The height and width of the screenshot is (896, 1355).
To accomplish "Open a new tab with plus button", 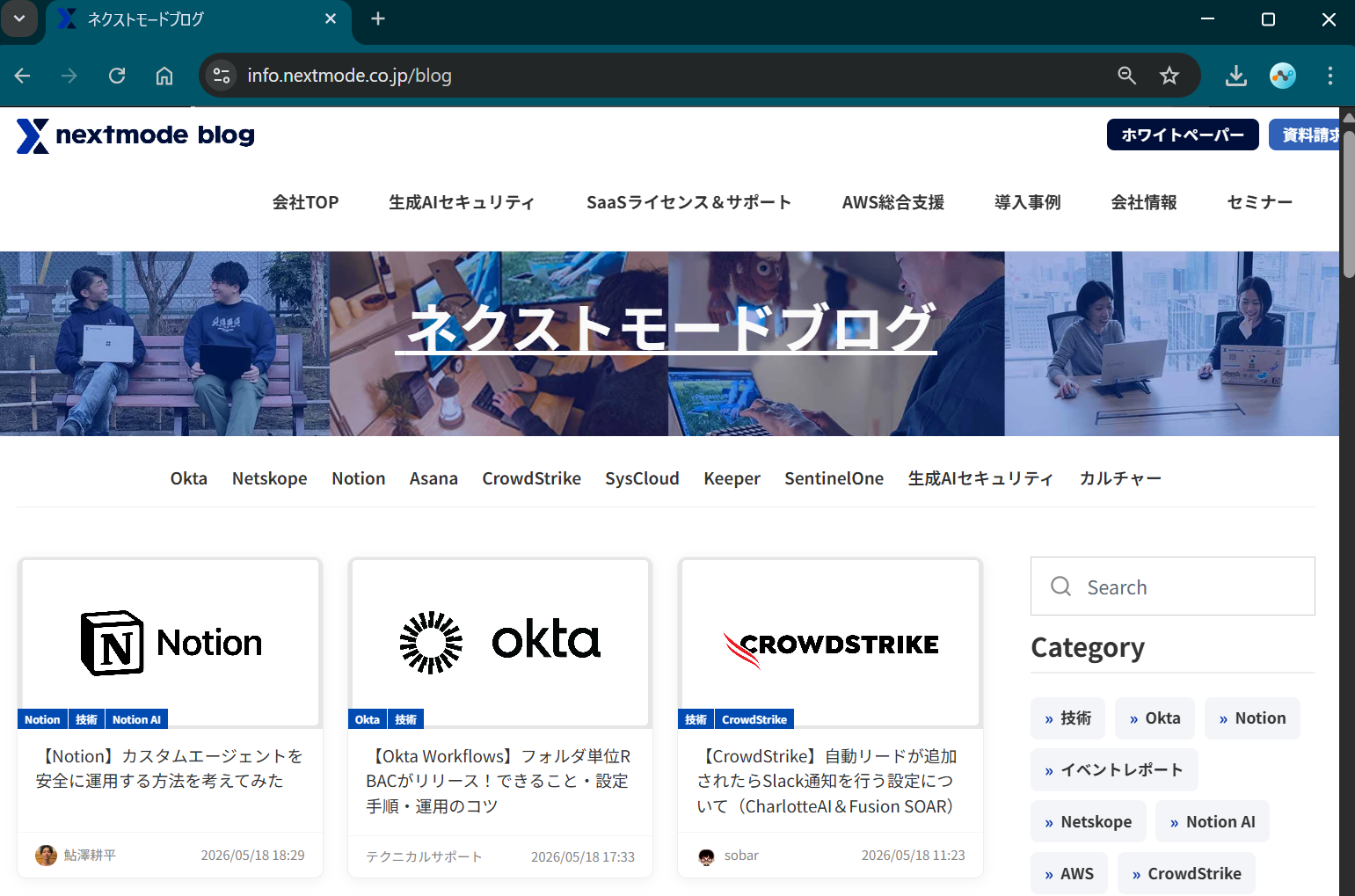I will [x=378, y=18].
